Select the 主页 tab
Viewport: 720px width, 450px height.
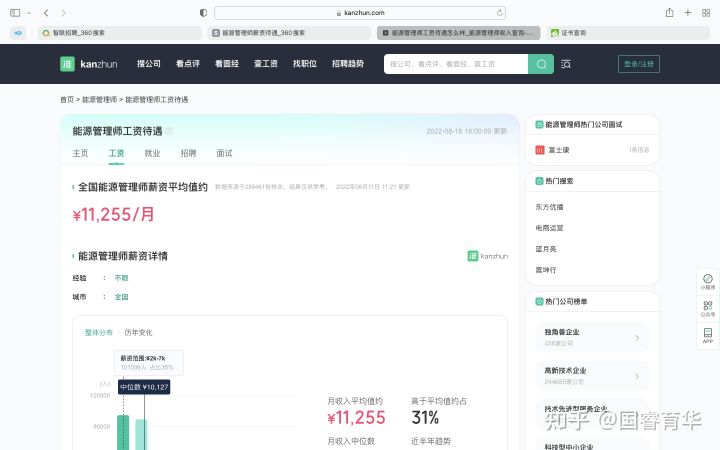[x=80, y=153]
